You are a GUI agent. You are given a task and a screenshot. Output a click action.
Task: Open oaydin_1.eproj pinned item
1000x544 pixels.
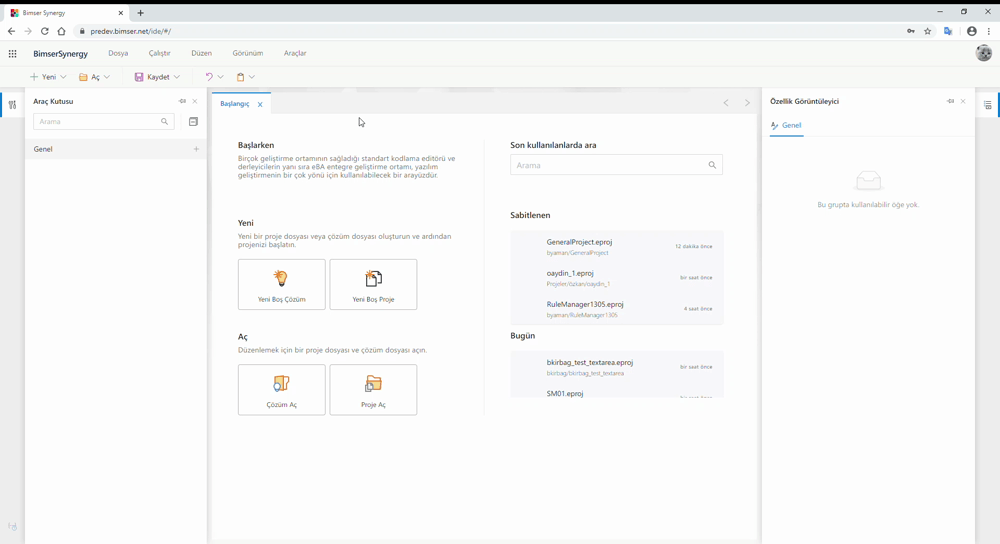[617, 278]
